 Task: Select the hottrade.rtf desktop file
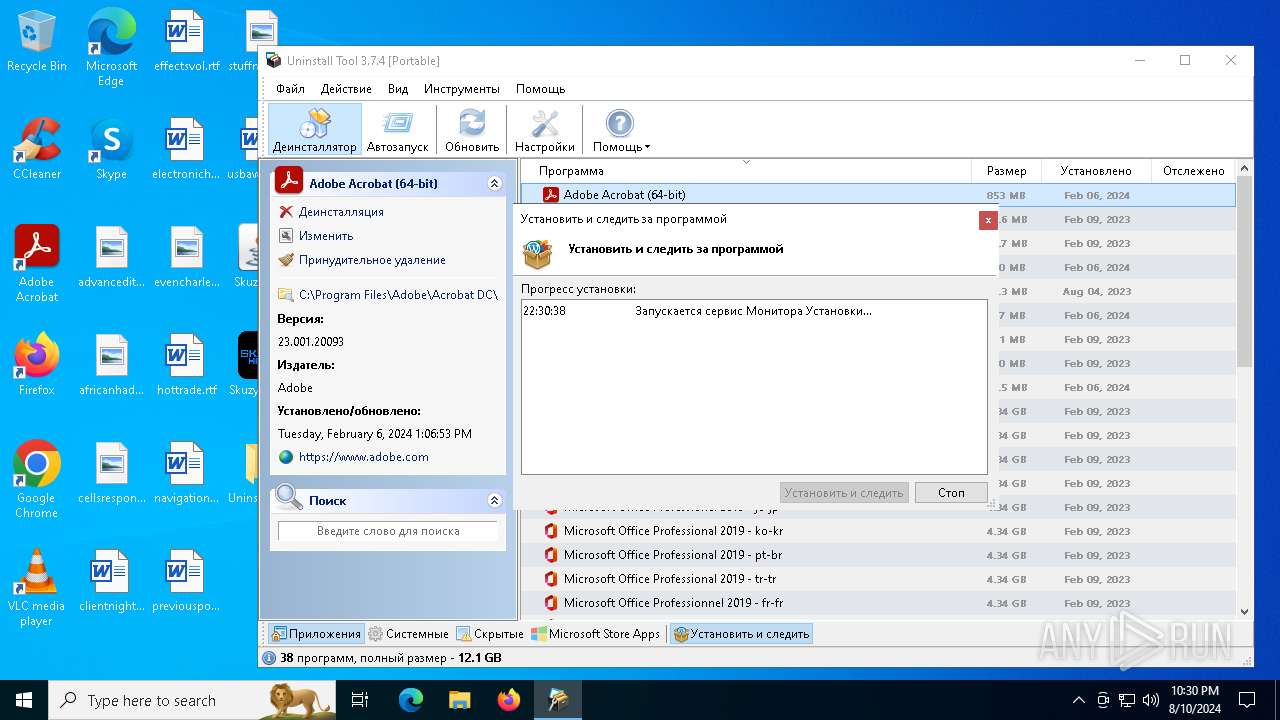click(186, 365)
